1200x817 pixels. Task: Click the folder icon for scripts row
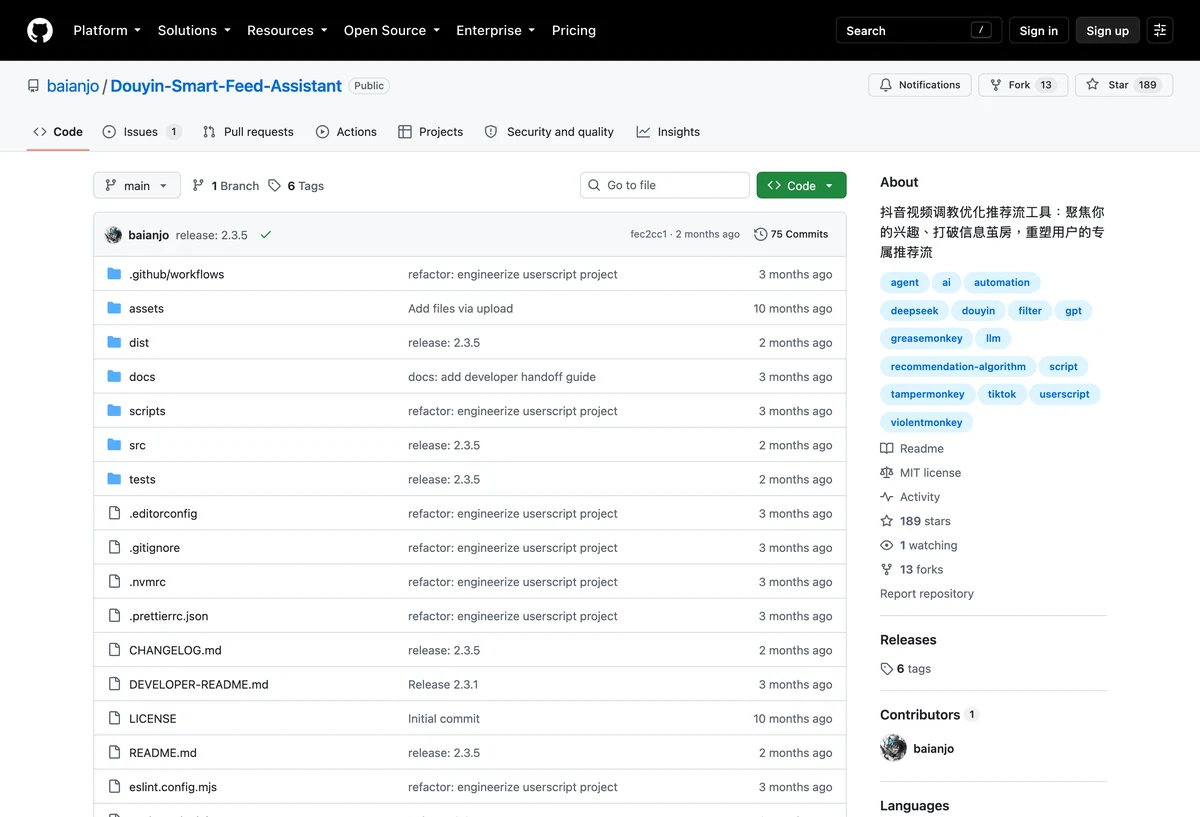[114, 411]
